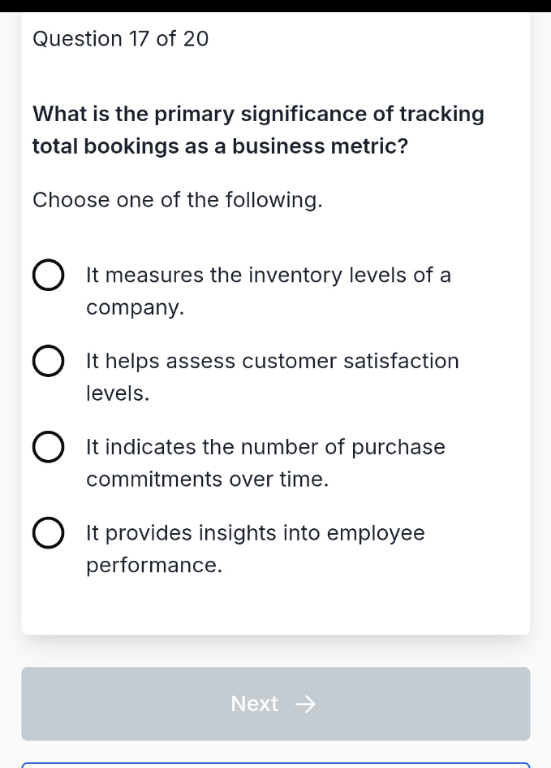Click the 'Choose one of the following.' instruction
The height and width of the screenshot is (768, 551).
[177, 200]
